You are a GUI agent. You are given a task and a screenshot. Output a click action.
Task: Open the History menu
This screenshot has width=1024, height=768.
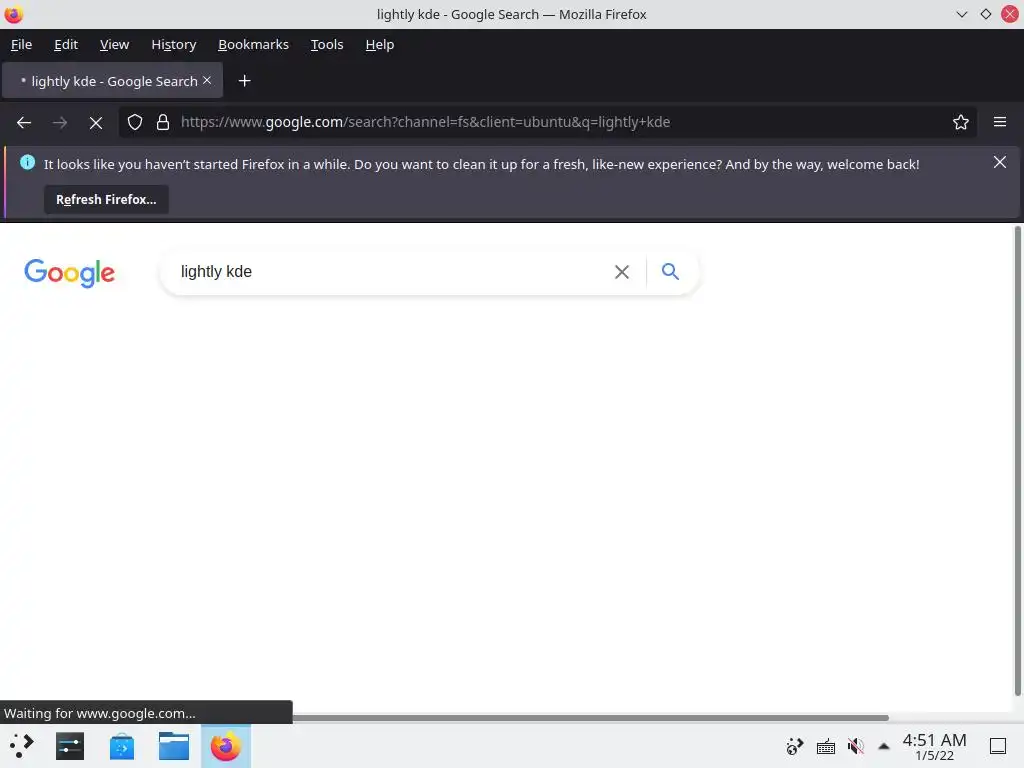pyautogui.click(x=174, y=44)
